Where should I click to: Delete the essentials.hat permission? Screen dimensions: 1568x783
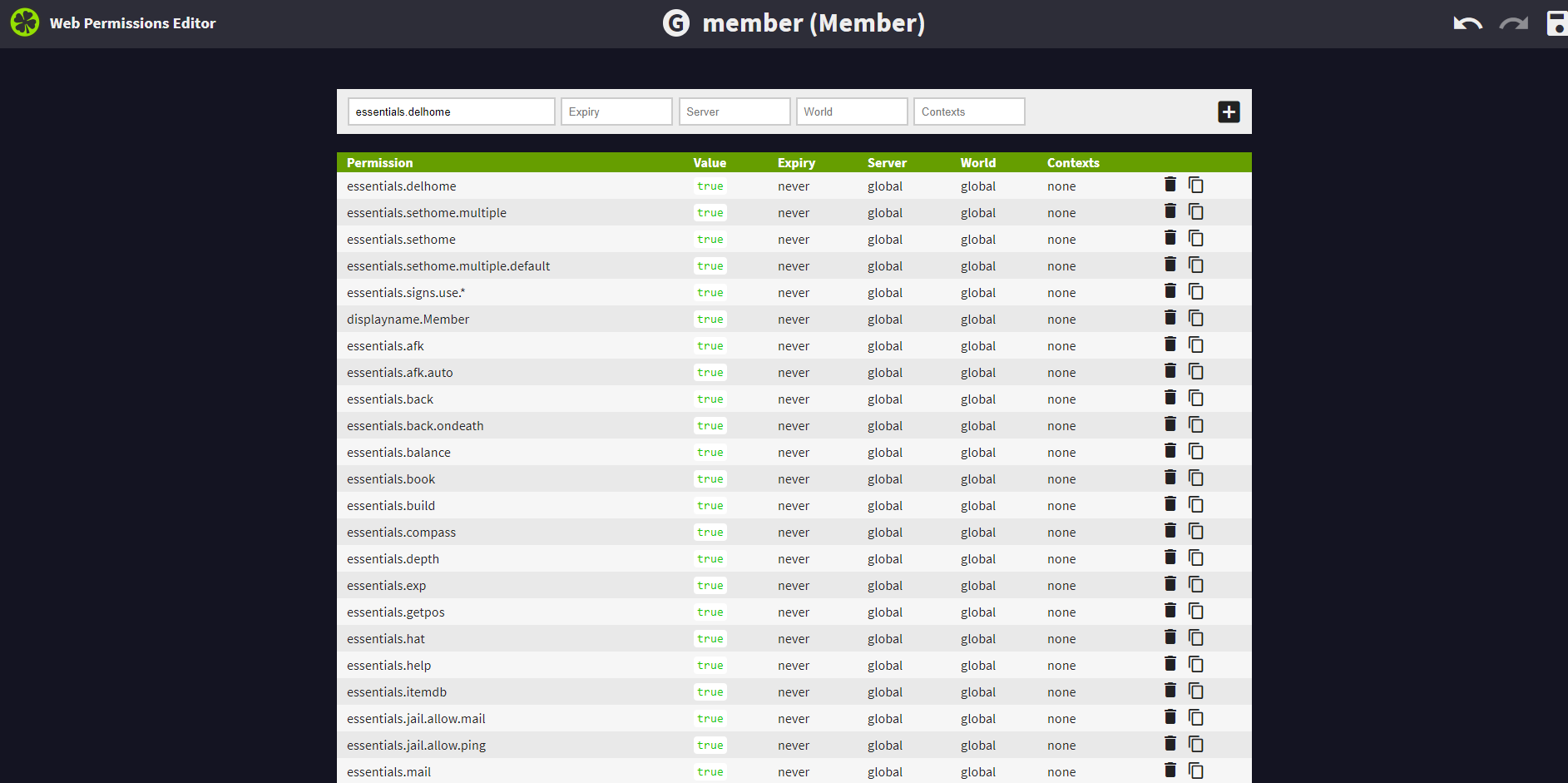tap(1170, 637)
